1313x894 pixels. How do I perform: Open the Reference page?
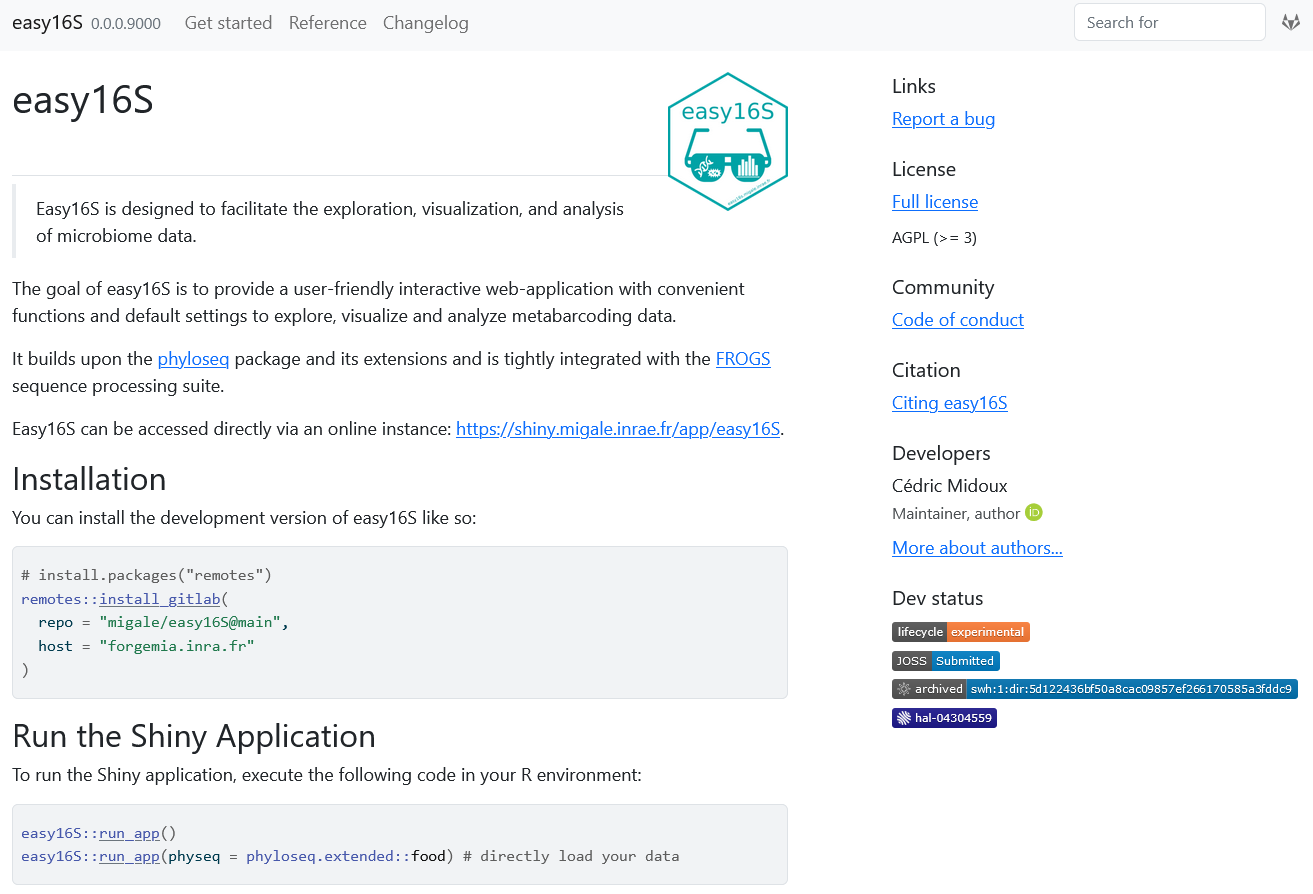(x=327, y=23)
